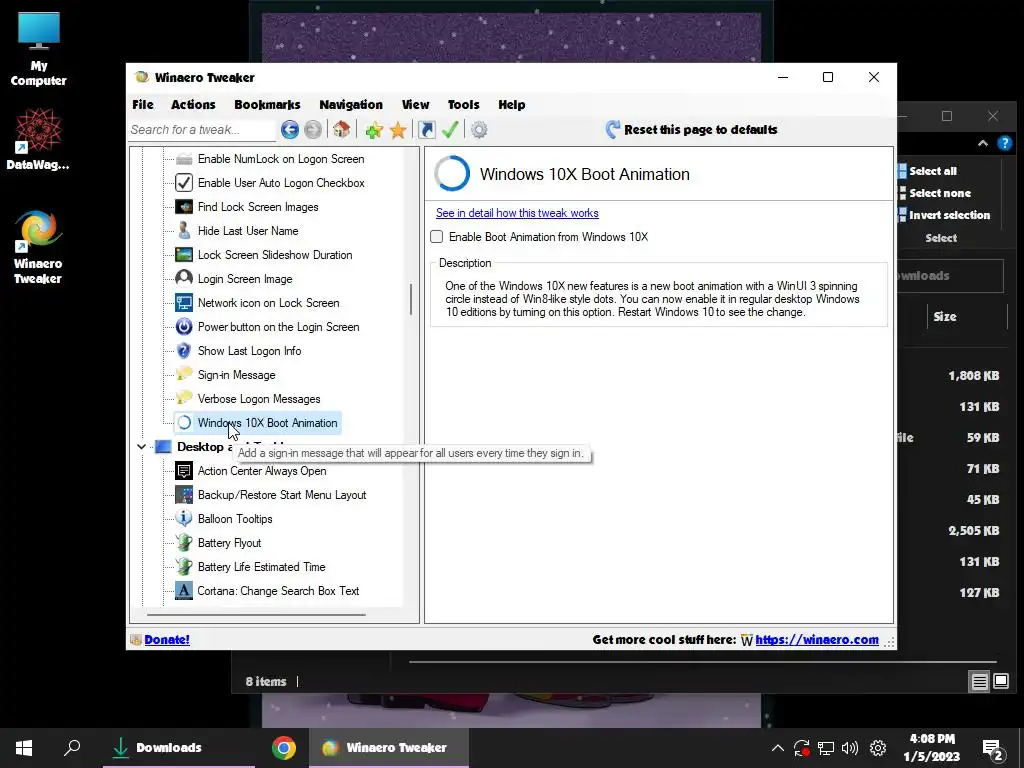Open Lock Screen Slideshow Duration
Image resolution: width=1024 pixels, height=768 pixels.
click(275, 255)
